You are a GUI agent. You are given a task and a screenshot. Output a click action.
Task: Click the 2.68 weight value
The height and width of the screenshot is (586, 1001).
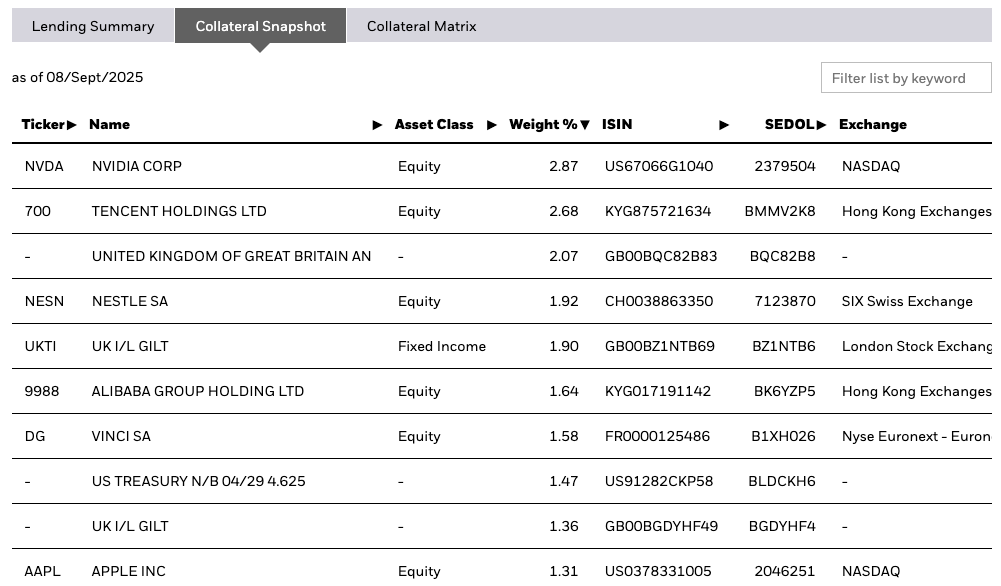tap(563, 211)
